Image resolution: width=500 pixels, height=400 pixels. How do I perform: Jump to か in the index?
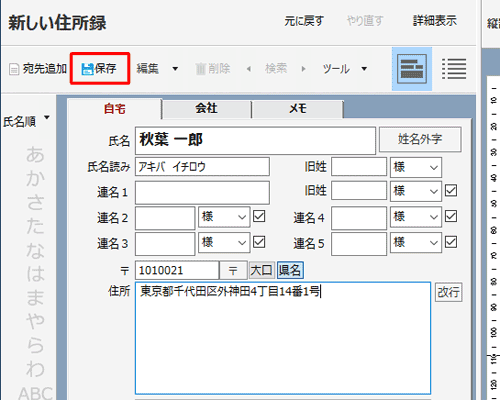pos(35,179)
